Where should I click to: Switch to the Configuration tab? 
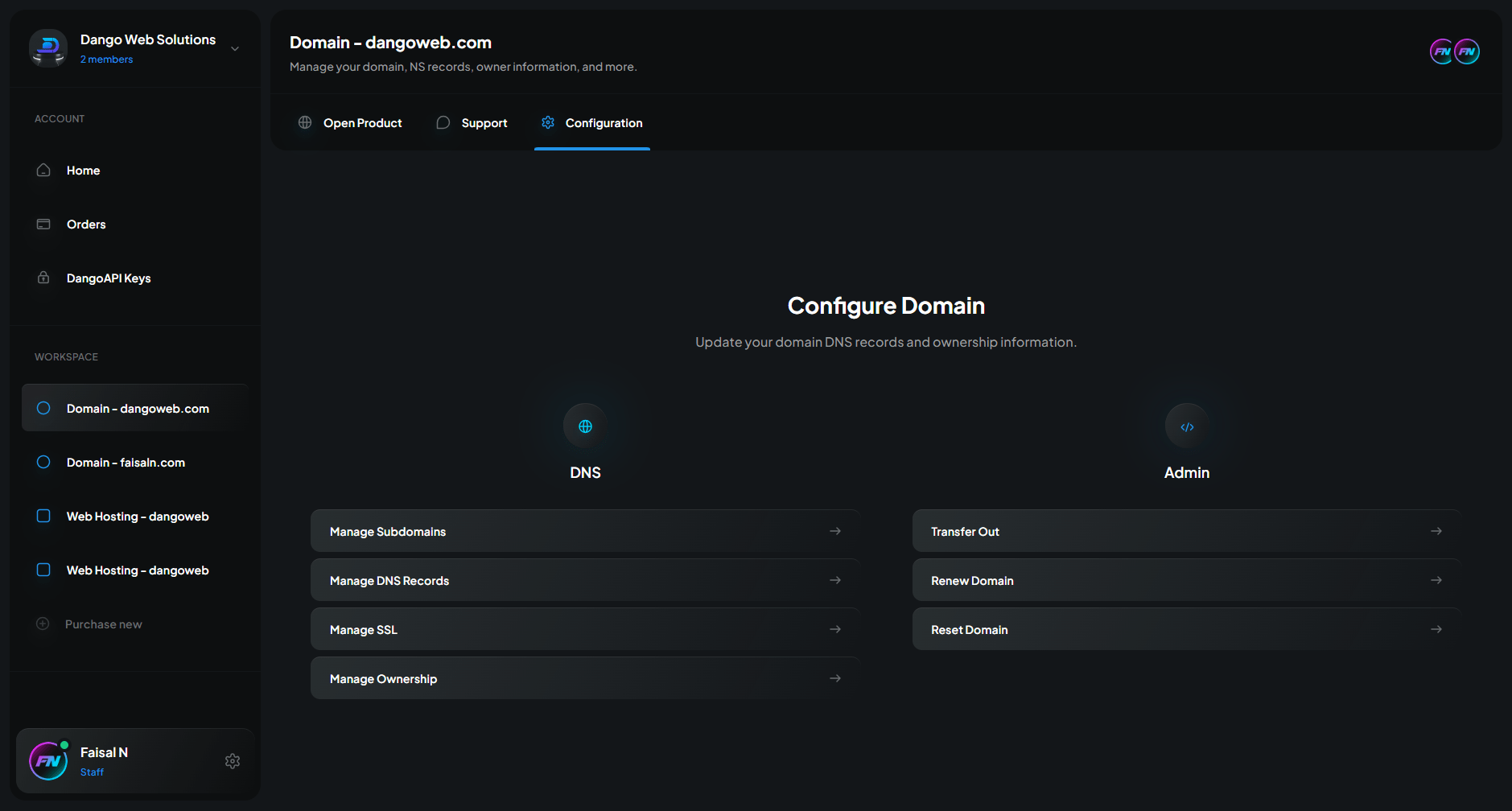tap(592, 123)
